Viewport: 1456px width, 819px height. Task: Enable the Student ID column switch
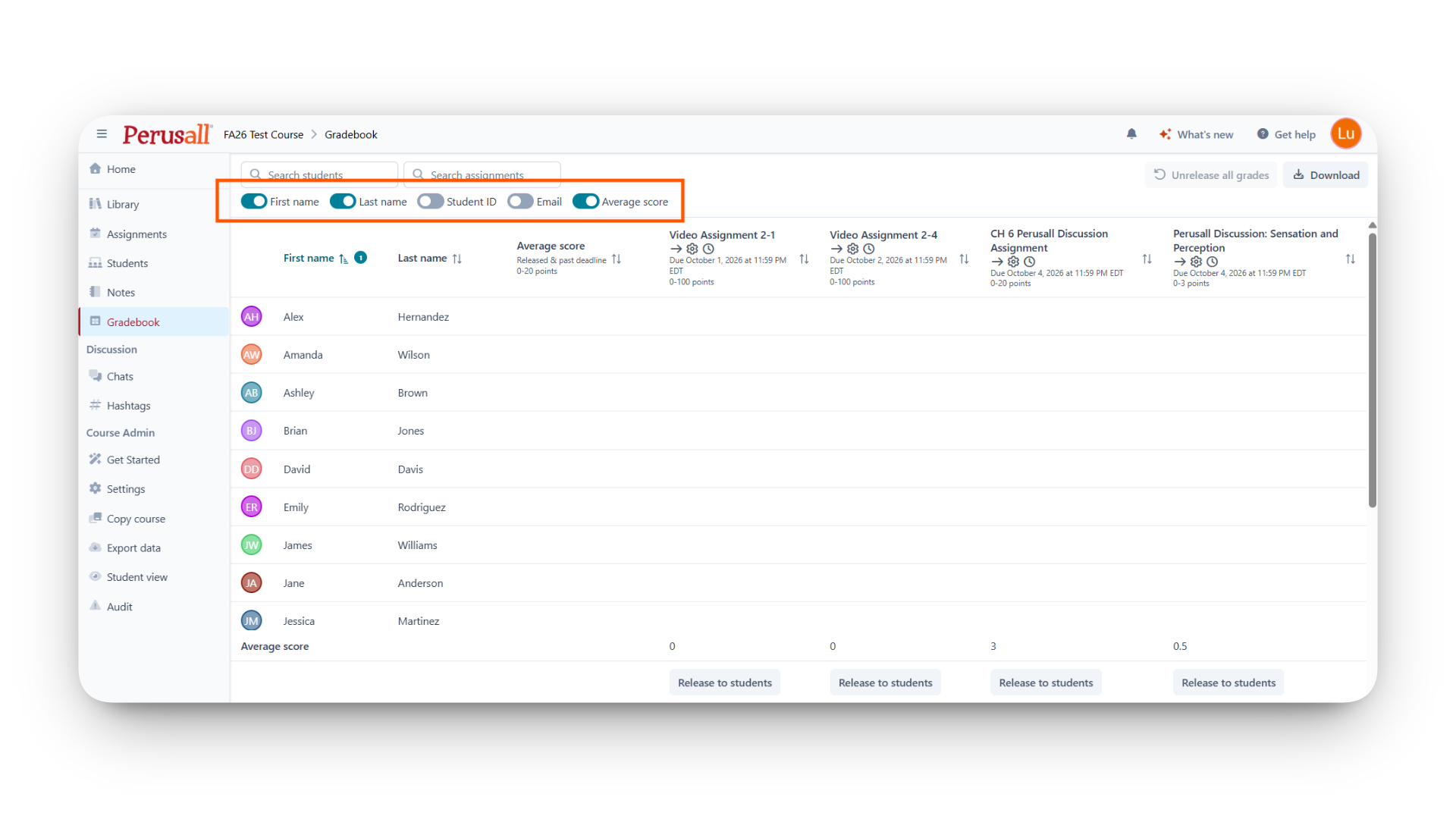[x=431, y=201]
